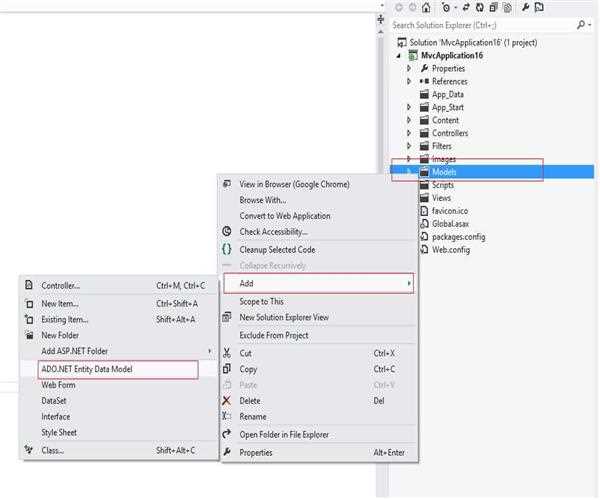600x500 pixels.
Task: Expand the App_Start folder node
Action: click(409, 107)
